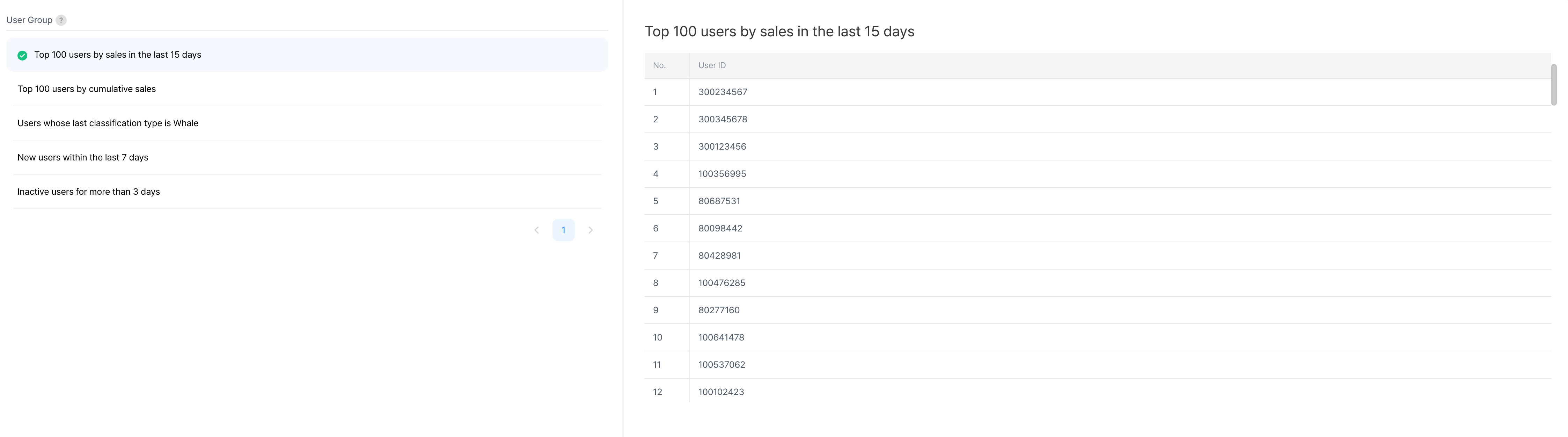Go to next page arrow

tap(590, 230)
